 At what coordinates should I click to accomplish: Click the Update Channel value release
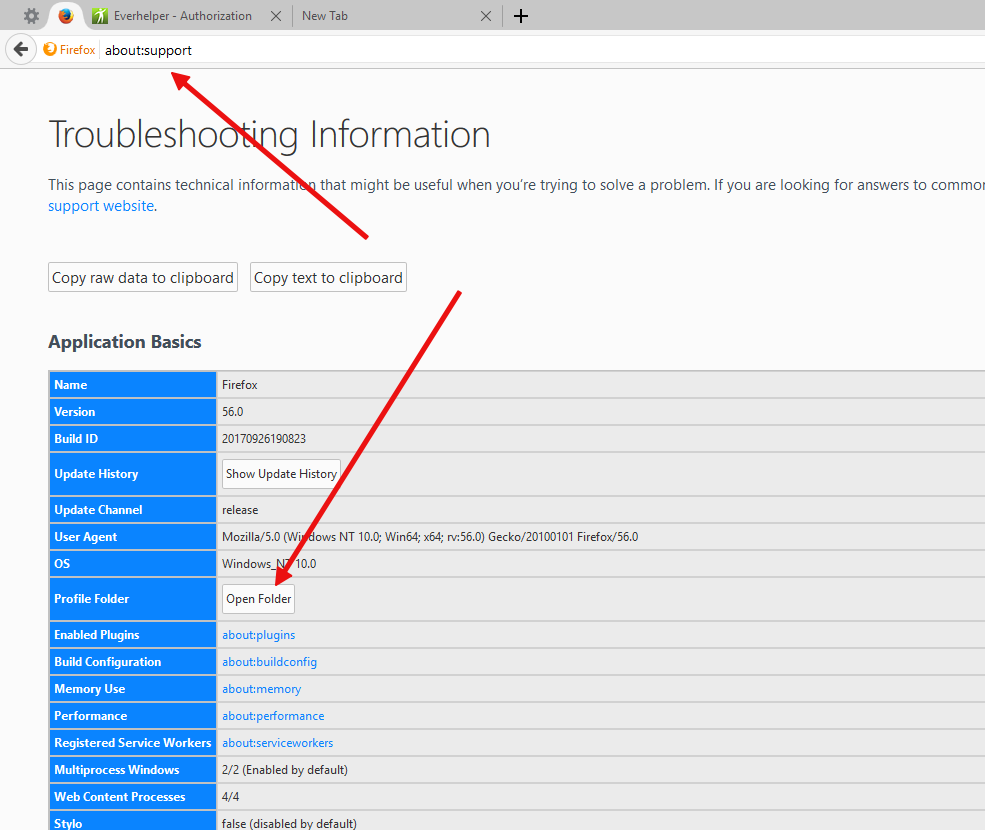click(240, 510)
